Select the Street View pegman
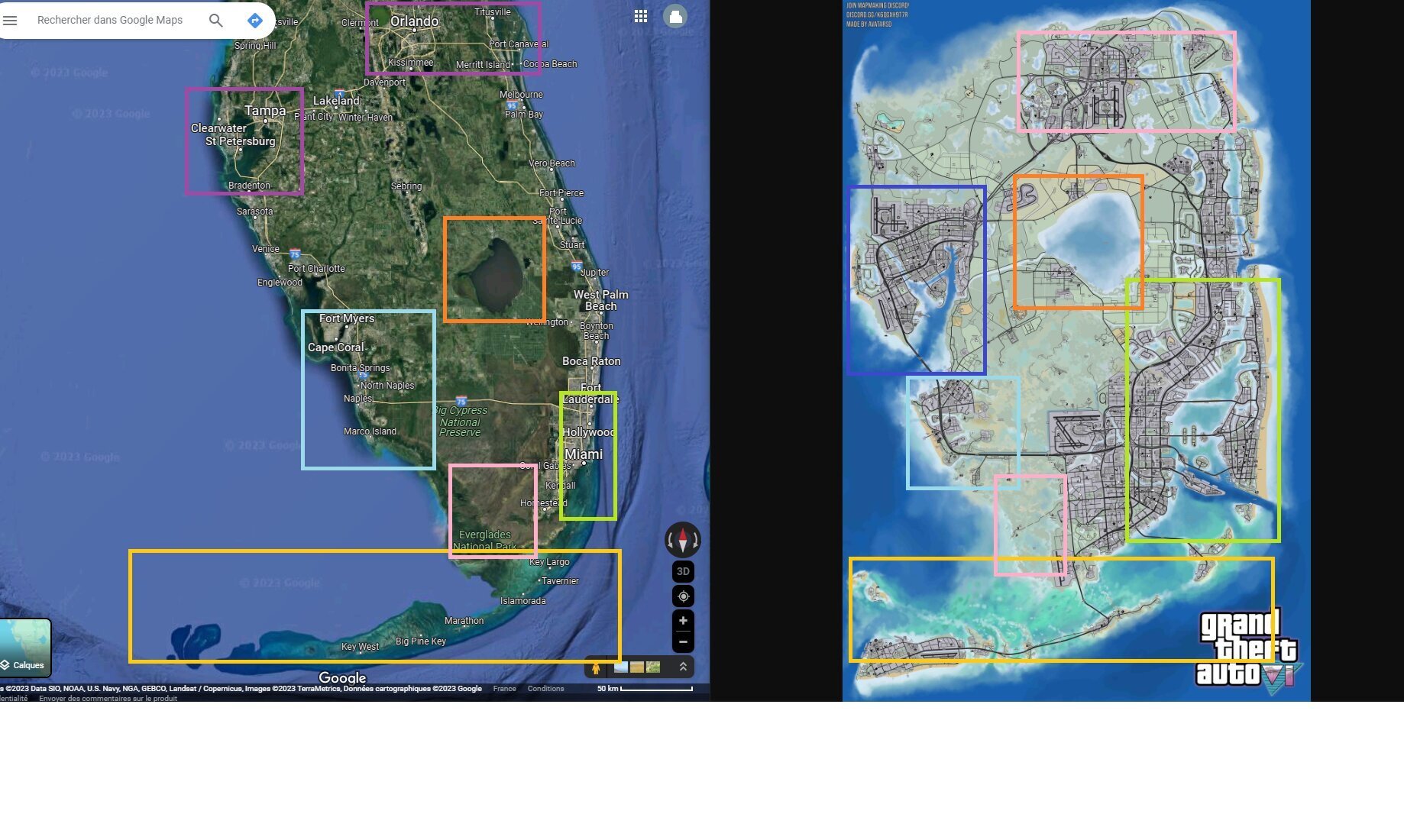The width and height of the screenshot is (1404, 840). pos(596,667)
